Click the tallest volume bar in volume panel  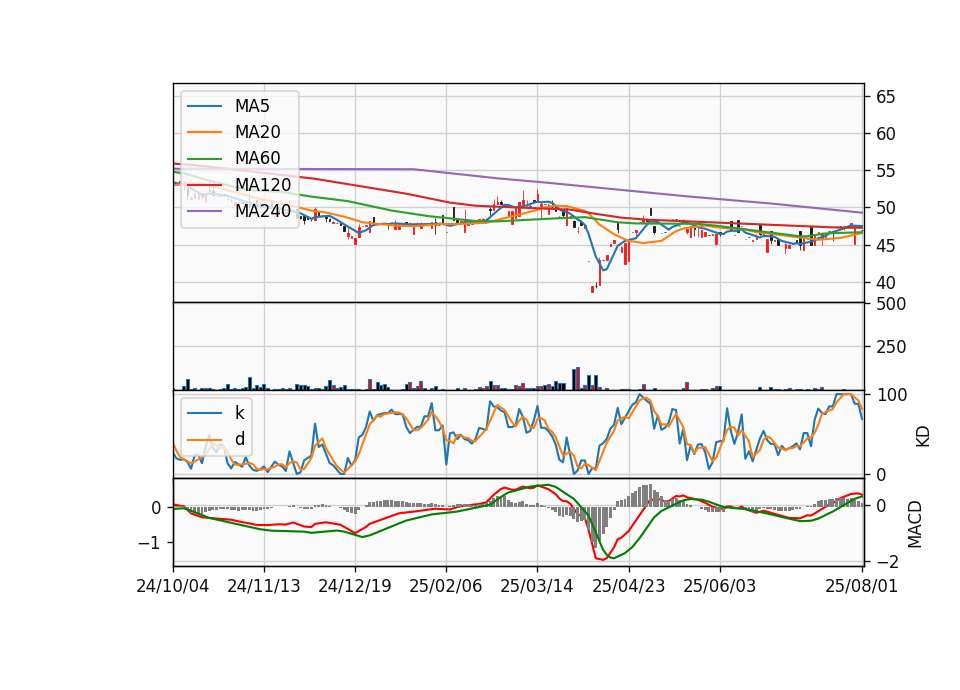579,378
